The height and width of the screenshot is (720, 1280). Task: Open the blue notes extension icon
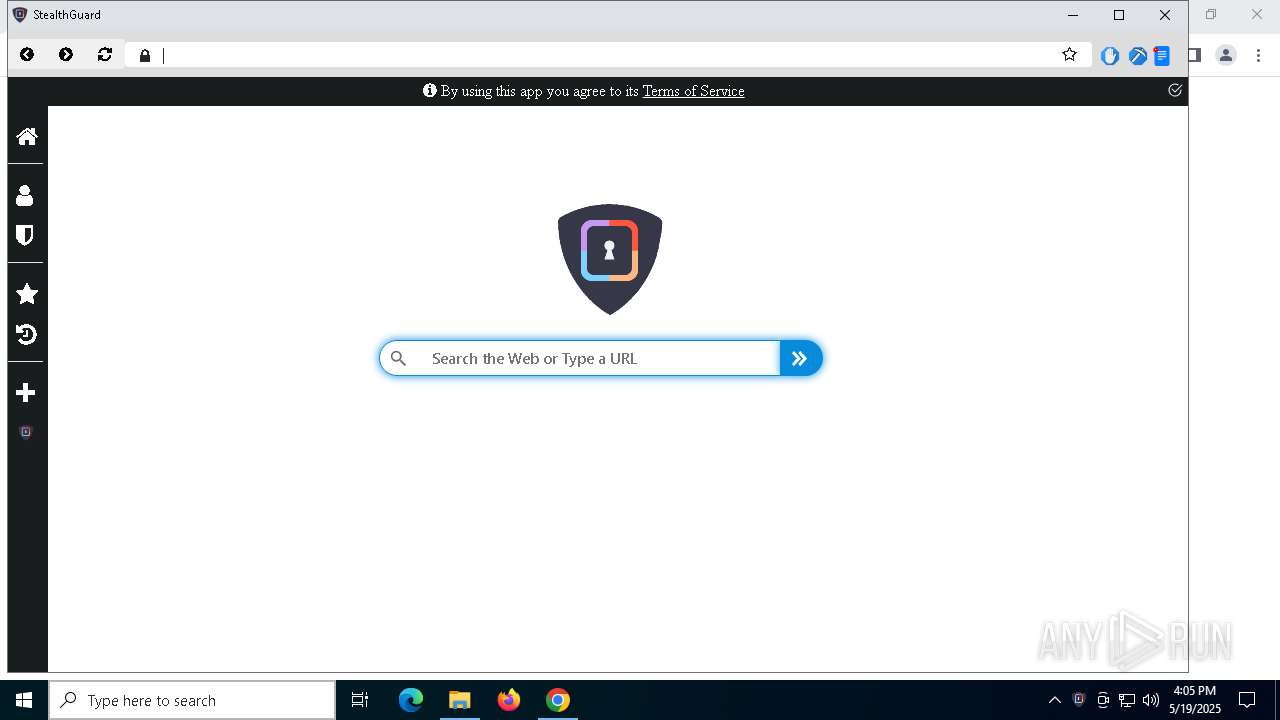(1161, 56)
